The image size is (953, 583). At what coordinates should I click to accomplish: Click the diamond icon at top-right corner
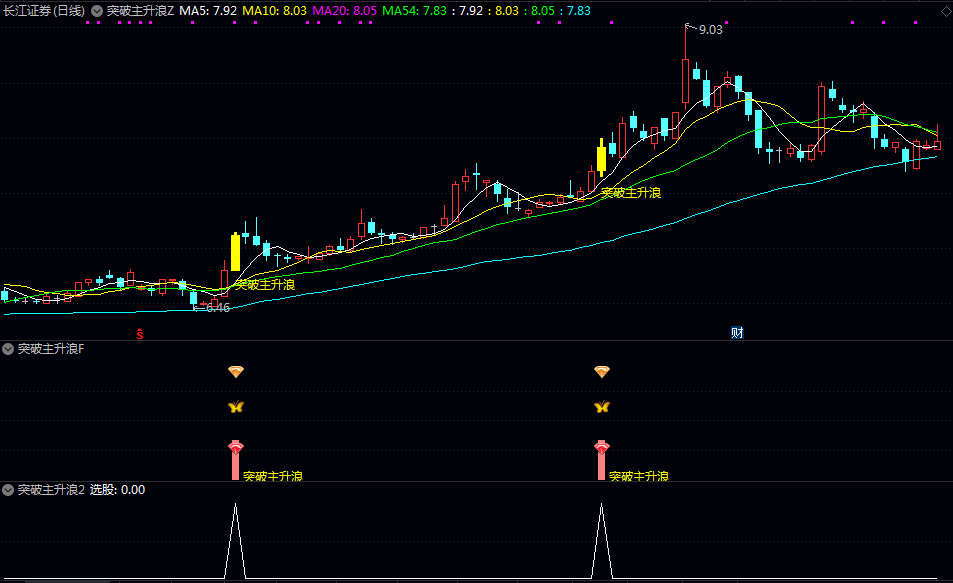946,12
